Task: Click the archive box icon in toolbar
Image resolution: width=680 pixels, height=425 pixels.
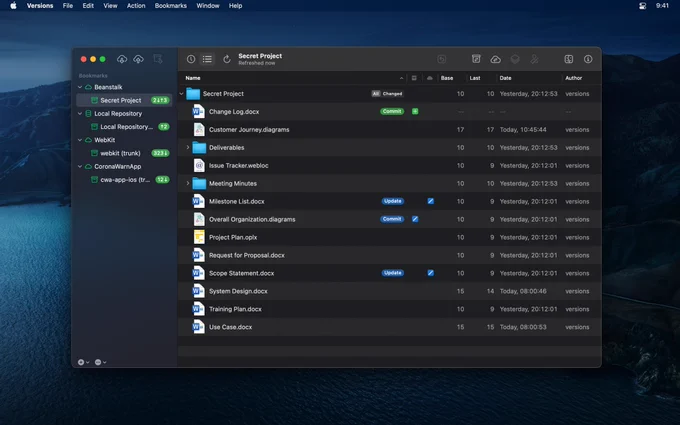Action: pyautogui.click(x=476, y=59)
